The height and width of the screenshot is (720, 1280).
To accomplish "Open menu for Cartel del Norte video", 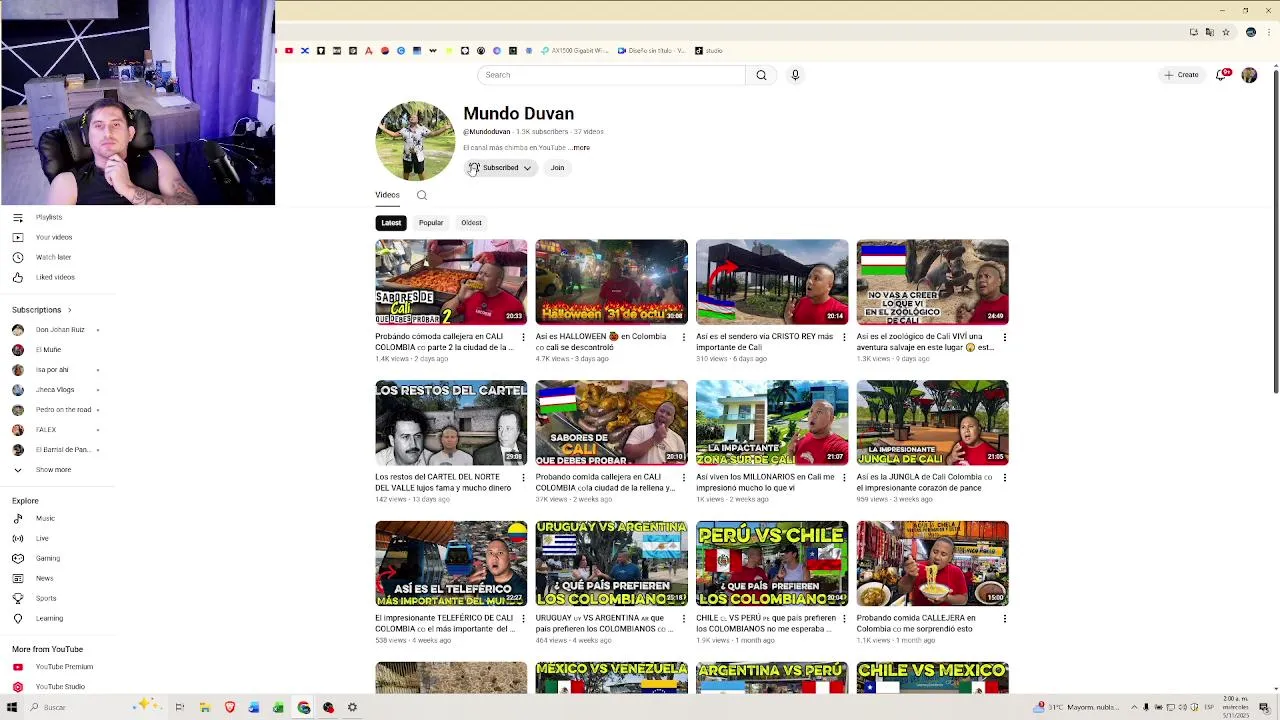I will (523, 477).
